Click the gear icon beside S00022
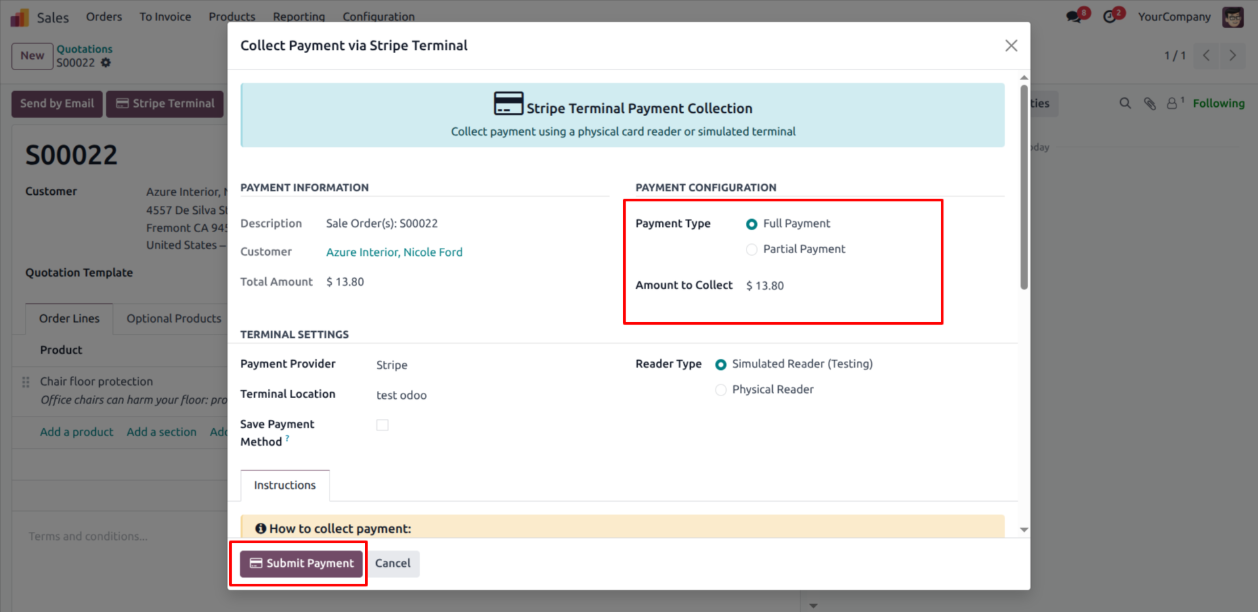Viewport: 1258px width, 612px height. [106, 63]
